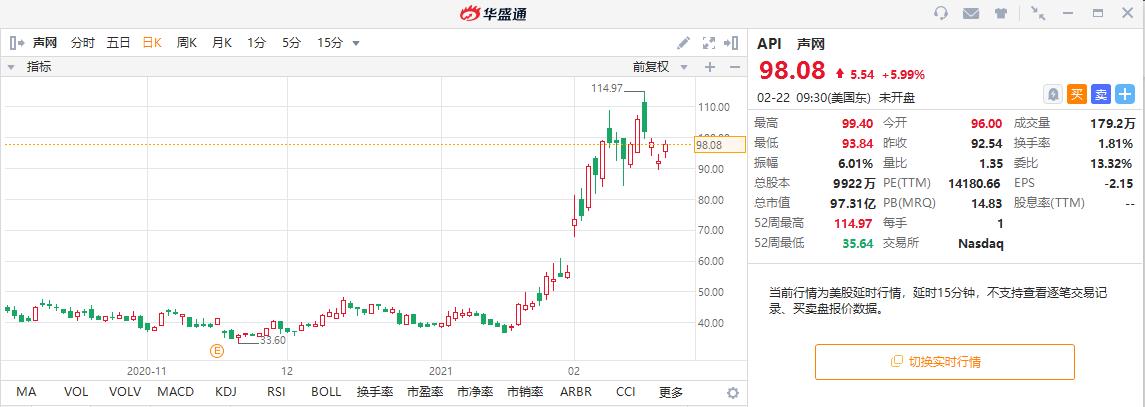This screenshot has width=1145, height=407.
Task: Toggle the MA indicator
Action: click(26, 392)
